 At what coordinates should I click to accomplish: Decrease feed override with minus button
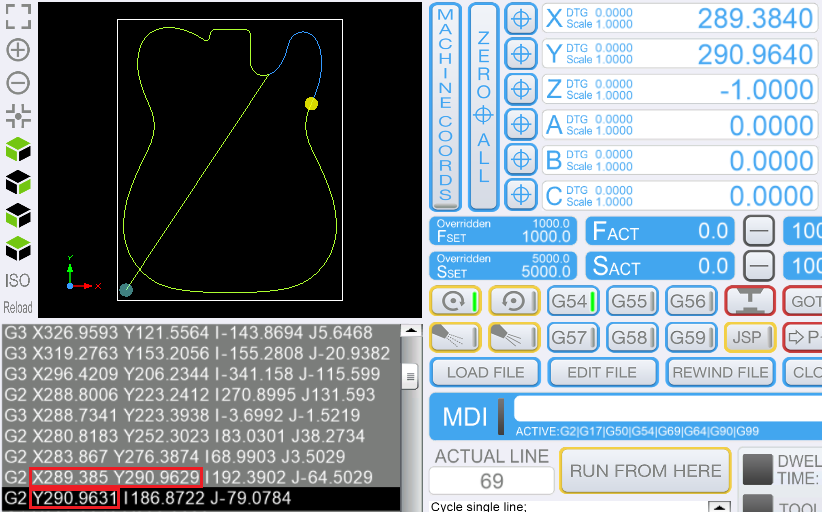pyautogui.click(x=760, y=231)
